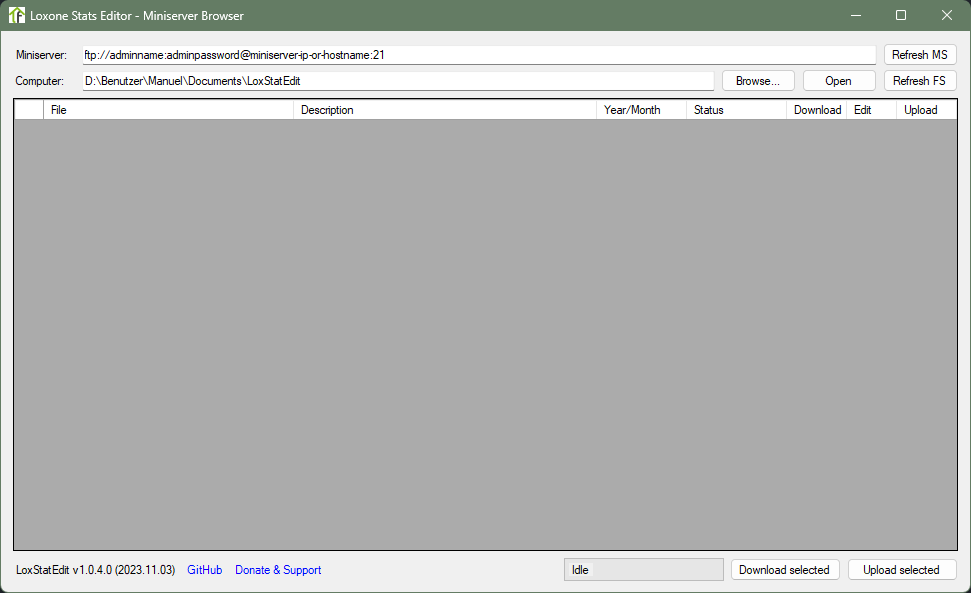Focus the Miniserver FTP address field
The height and width of the screenshot is (593, 971).
(x=479, y=54)
